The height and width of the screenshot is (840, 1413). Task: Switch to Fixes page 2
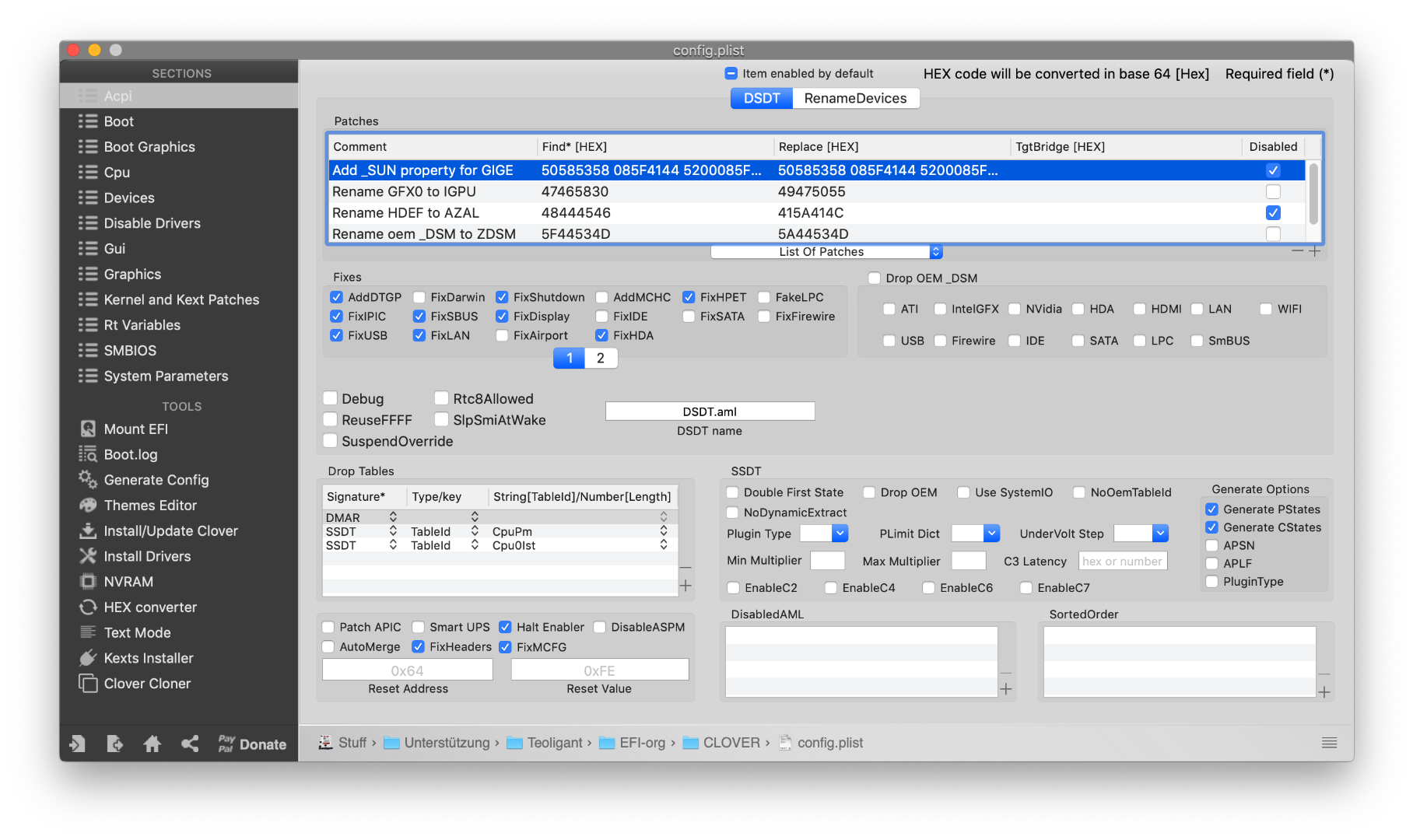coord(601,358)
